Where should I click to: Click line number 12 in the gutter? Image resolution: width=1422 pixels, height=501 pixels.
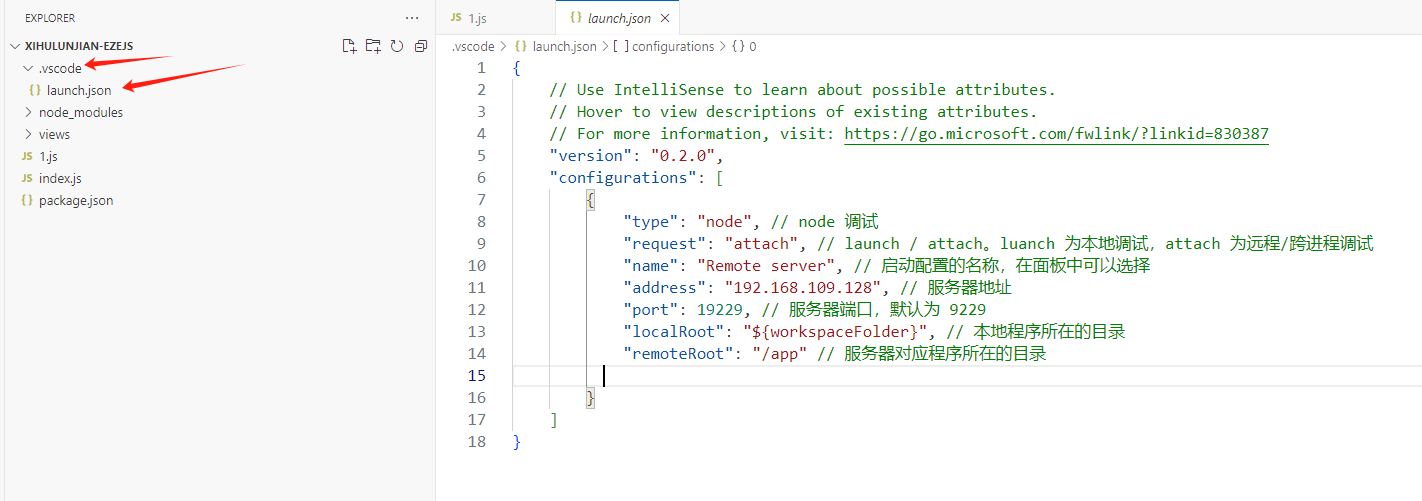pyautogui.click(x=476, y=310)
